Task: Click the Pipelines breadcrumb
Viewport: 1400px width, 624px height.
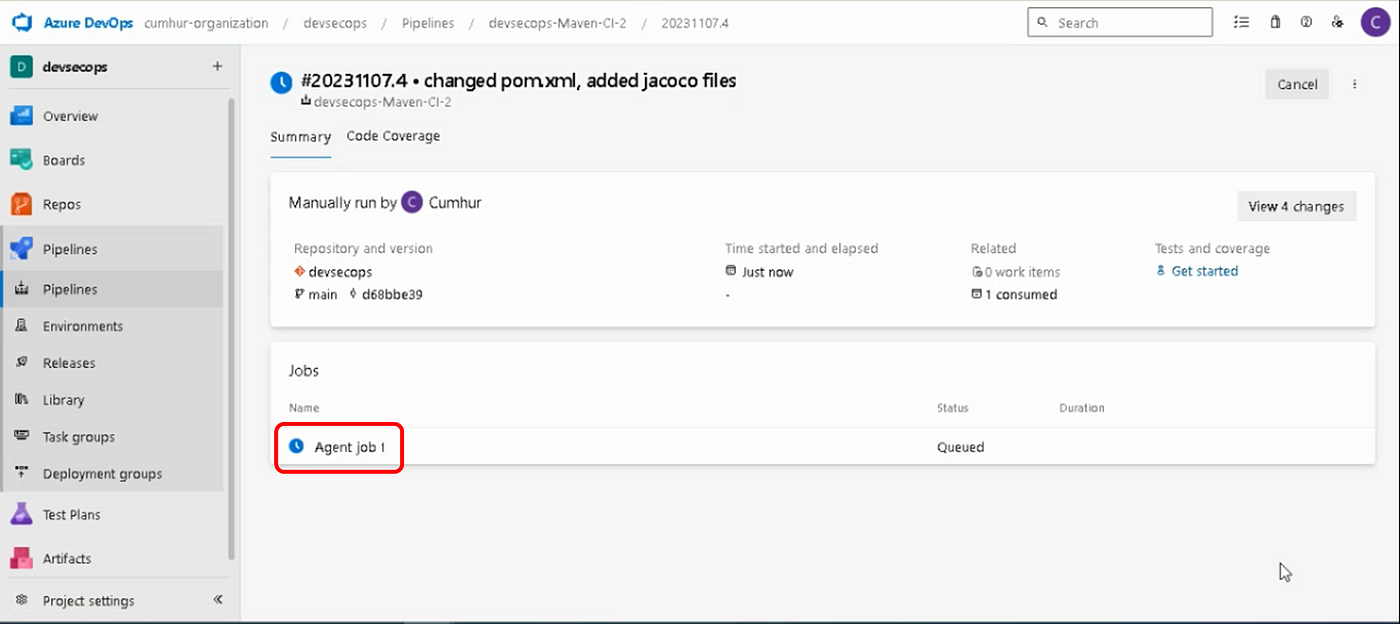Action: (x=429, y=23)
